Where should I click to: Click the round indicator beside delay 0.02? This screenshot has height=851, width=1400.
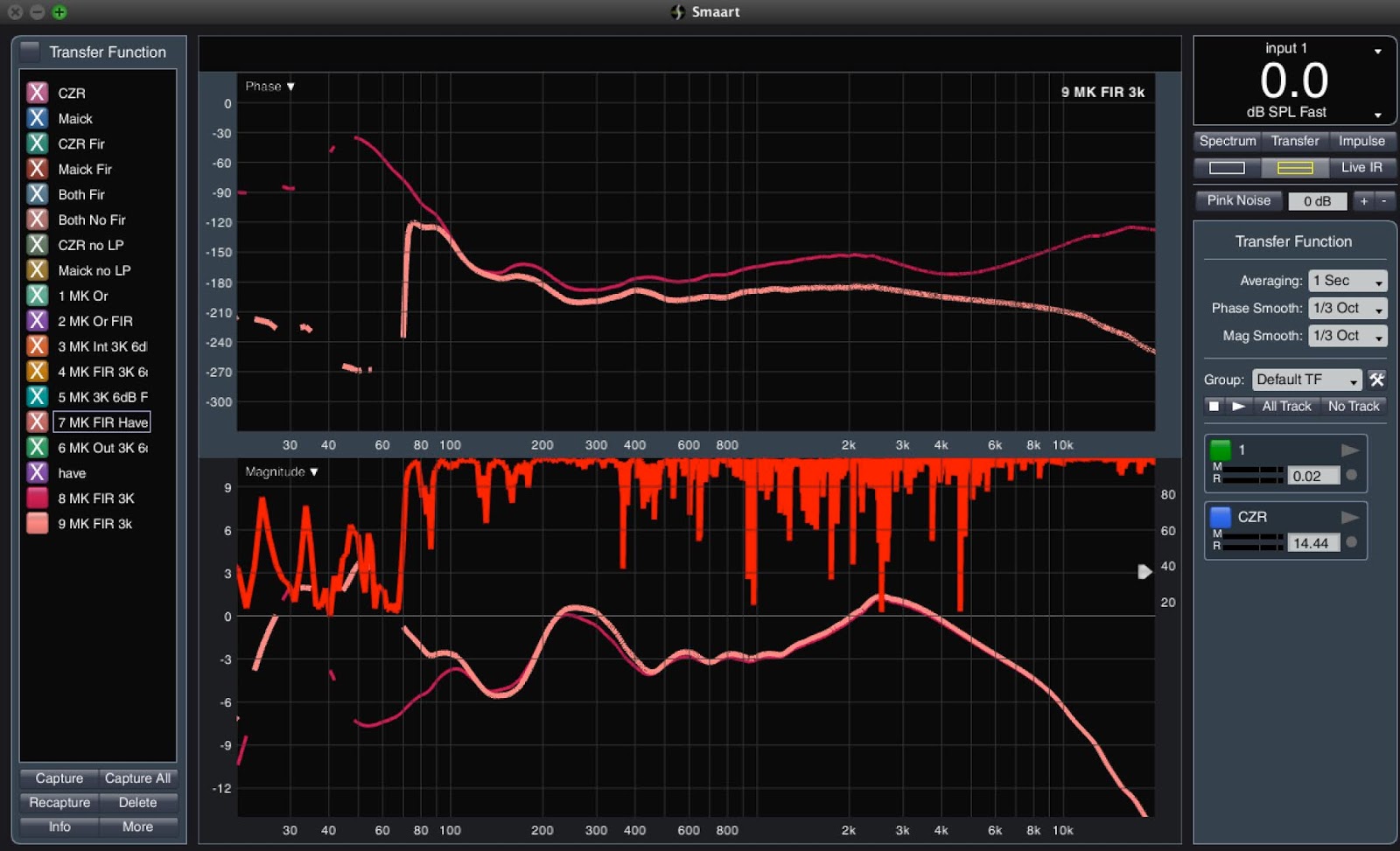pyautogui.click(x=1352, y=475)
